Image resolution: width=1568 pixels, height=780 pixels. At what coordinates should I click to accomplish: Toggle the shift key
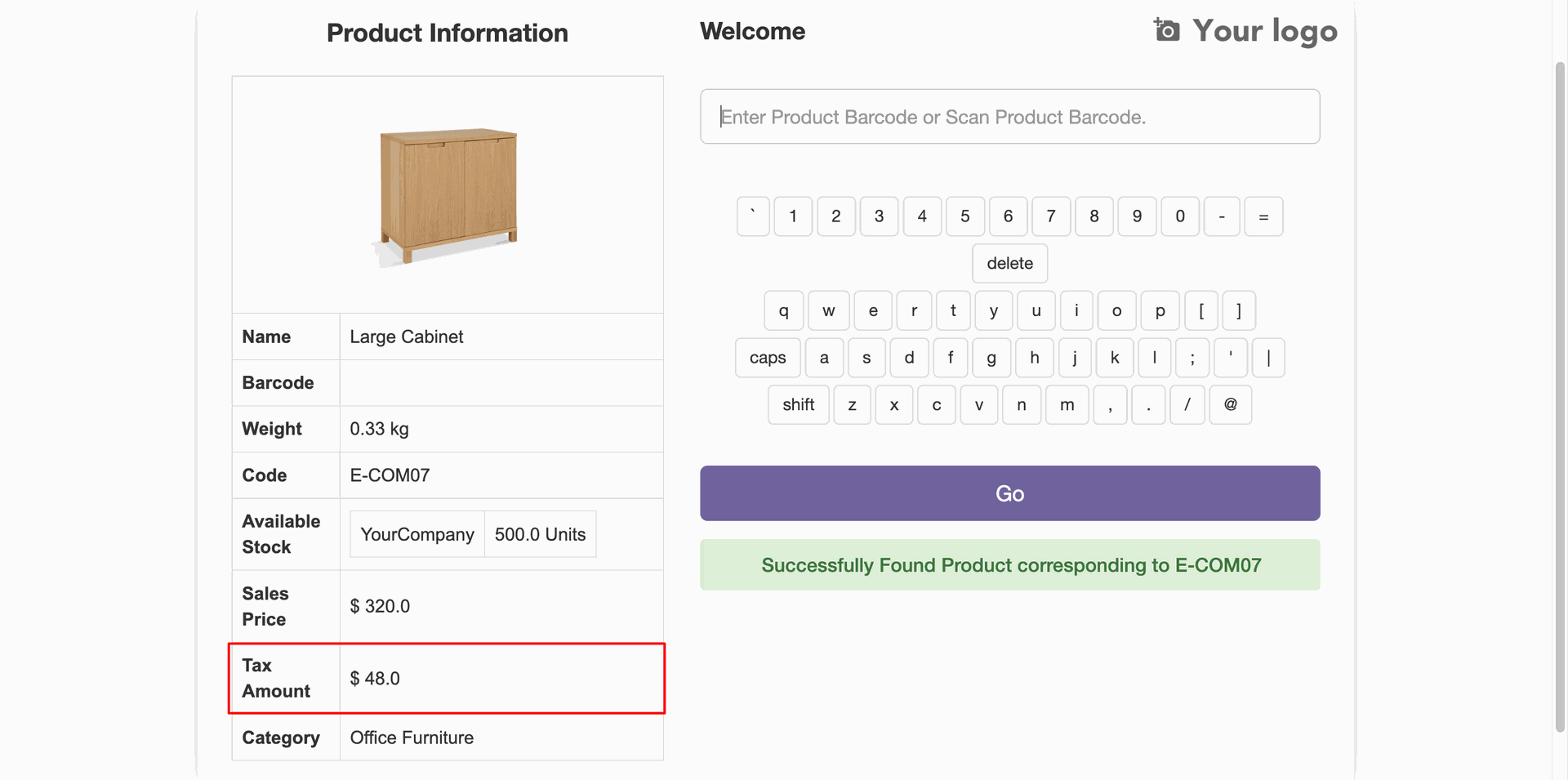click(798, 405)
